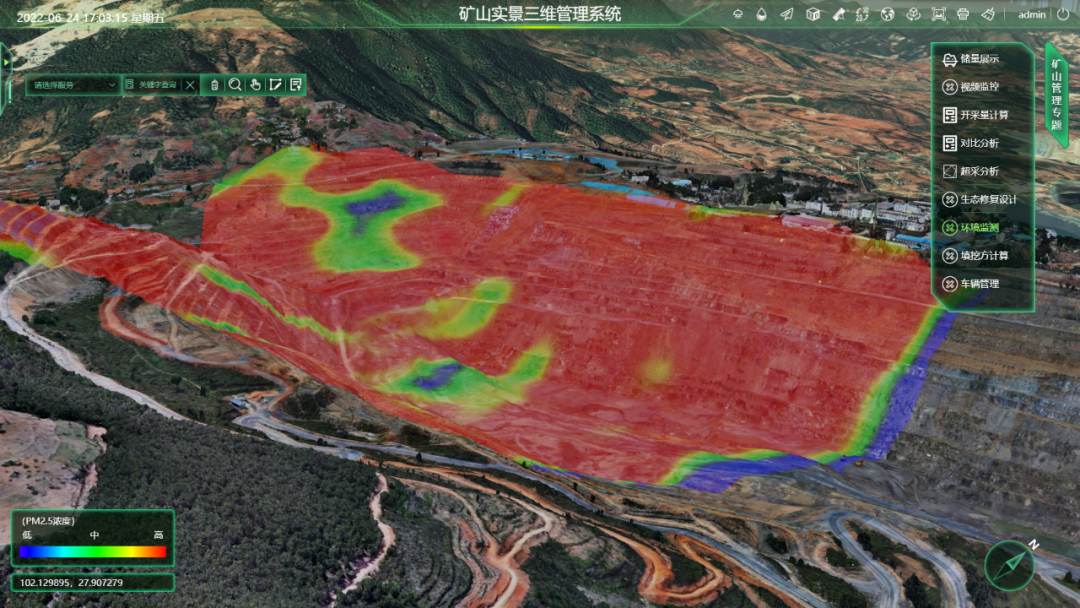This screenshot has width=1080, height=608.
Task: Toggle the 2D/3D switch icon
Action: coord(862,14)
